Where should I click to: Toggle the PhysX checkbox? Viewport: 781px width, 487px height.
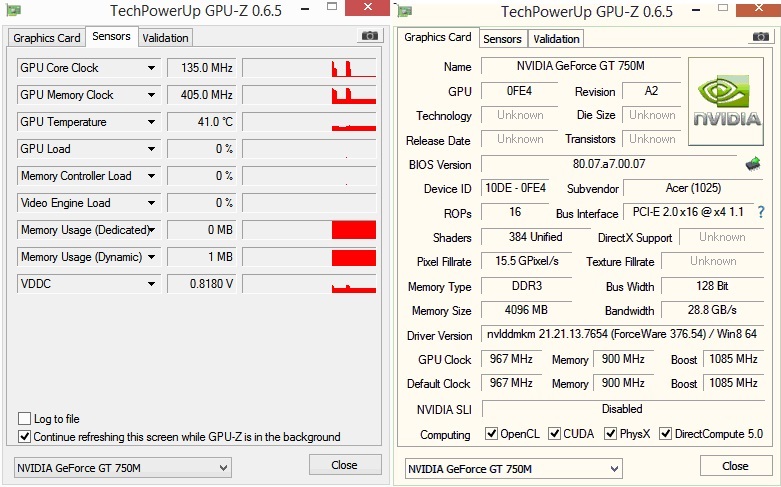click(611, 434)
